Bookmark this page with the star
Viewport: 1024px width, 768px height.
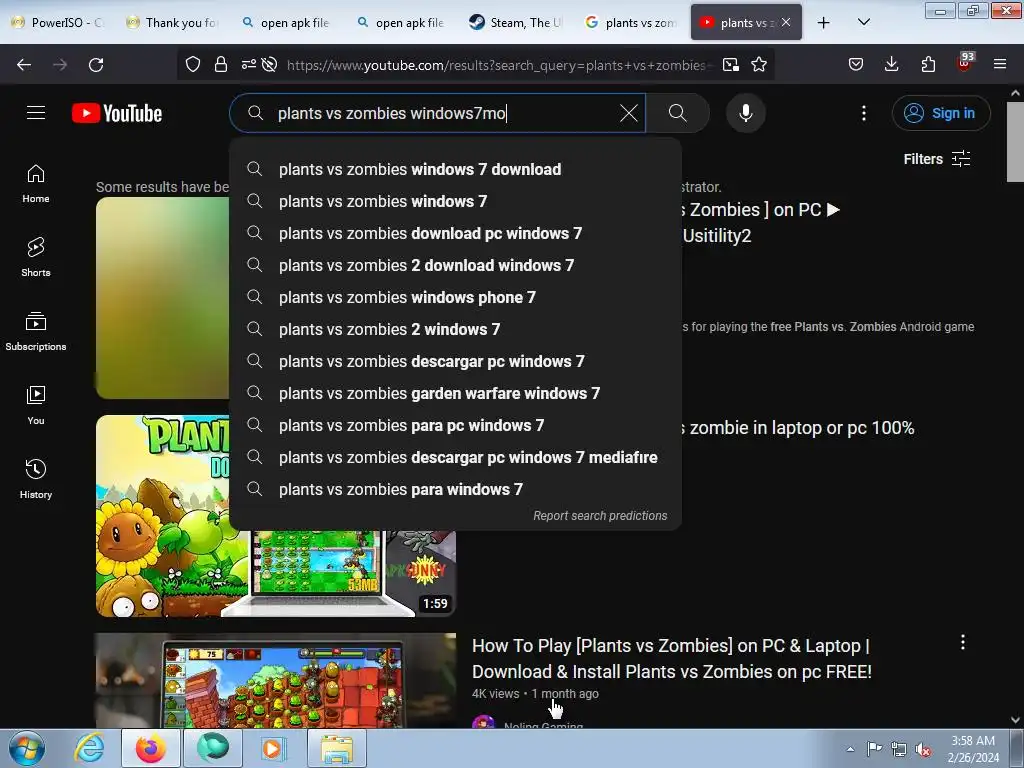click(759, 64)
